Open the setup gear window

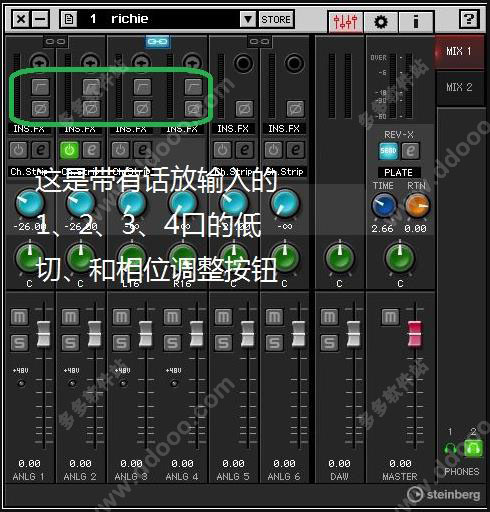point(381,22)
